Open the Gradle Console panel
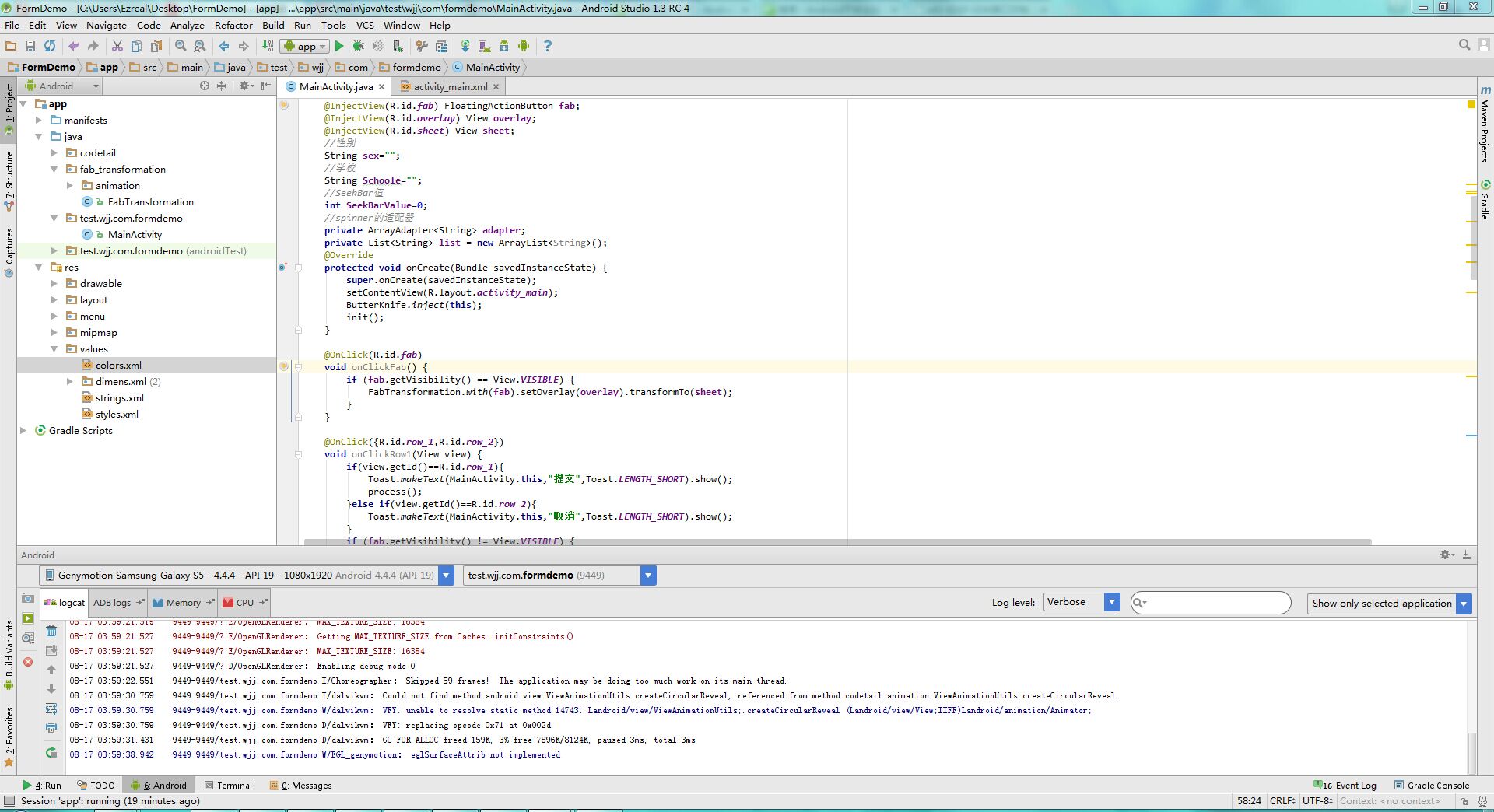Image resolution: width=1494 pixels, height=812 pixels. coord(1432,786)
